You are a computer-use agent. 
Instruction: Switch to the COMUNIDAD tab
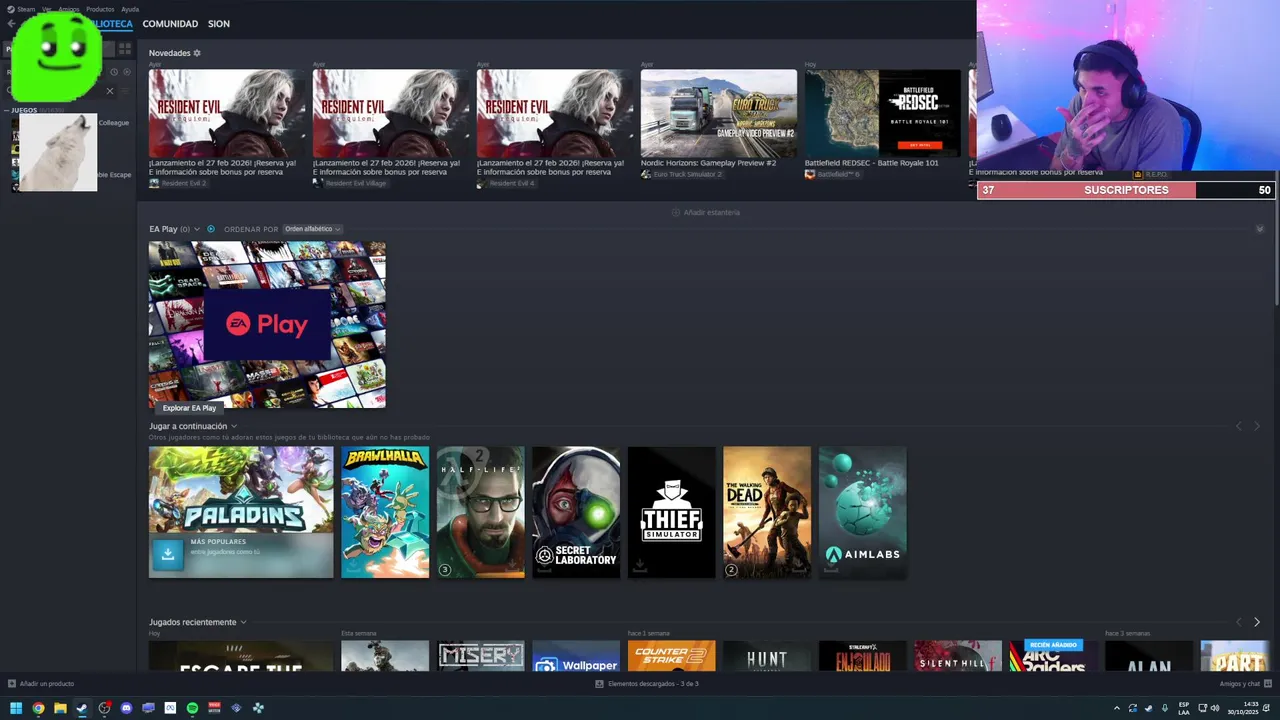[x=170, y=23]
